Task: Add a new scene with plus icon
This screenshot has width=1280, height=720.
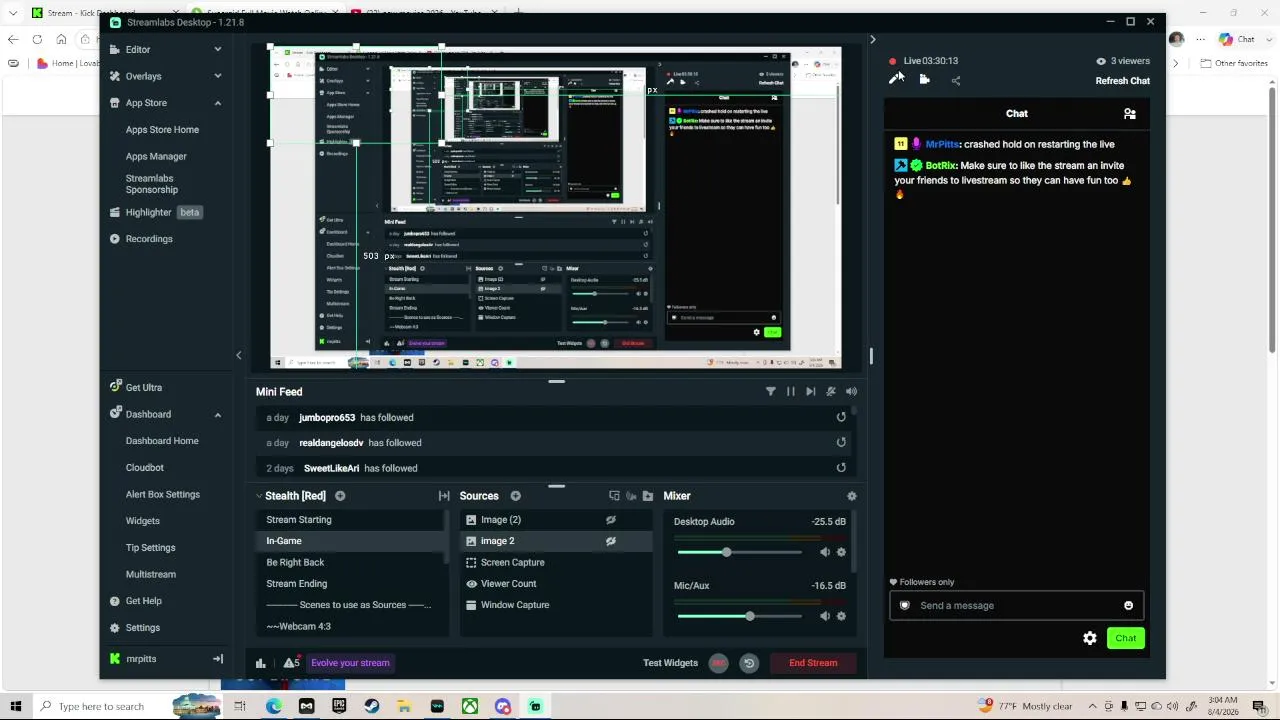Action: pyautogui.click(x=340, y=496)
